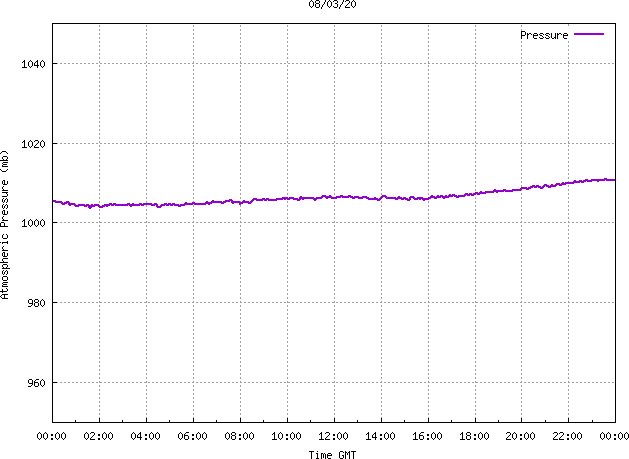Click the 12:00 x-axis label
This screenshot has width=629, height=459.
(333, 436)
